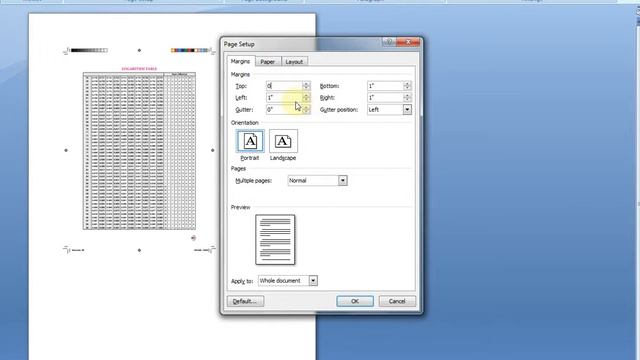Adjust the Top margin spinner arrows
Image resolution: width=640 pixels, height=360 pixels.
coord(306,86)
